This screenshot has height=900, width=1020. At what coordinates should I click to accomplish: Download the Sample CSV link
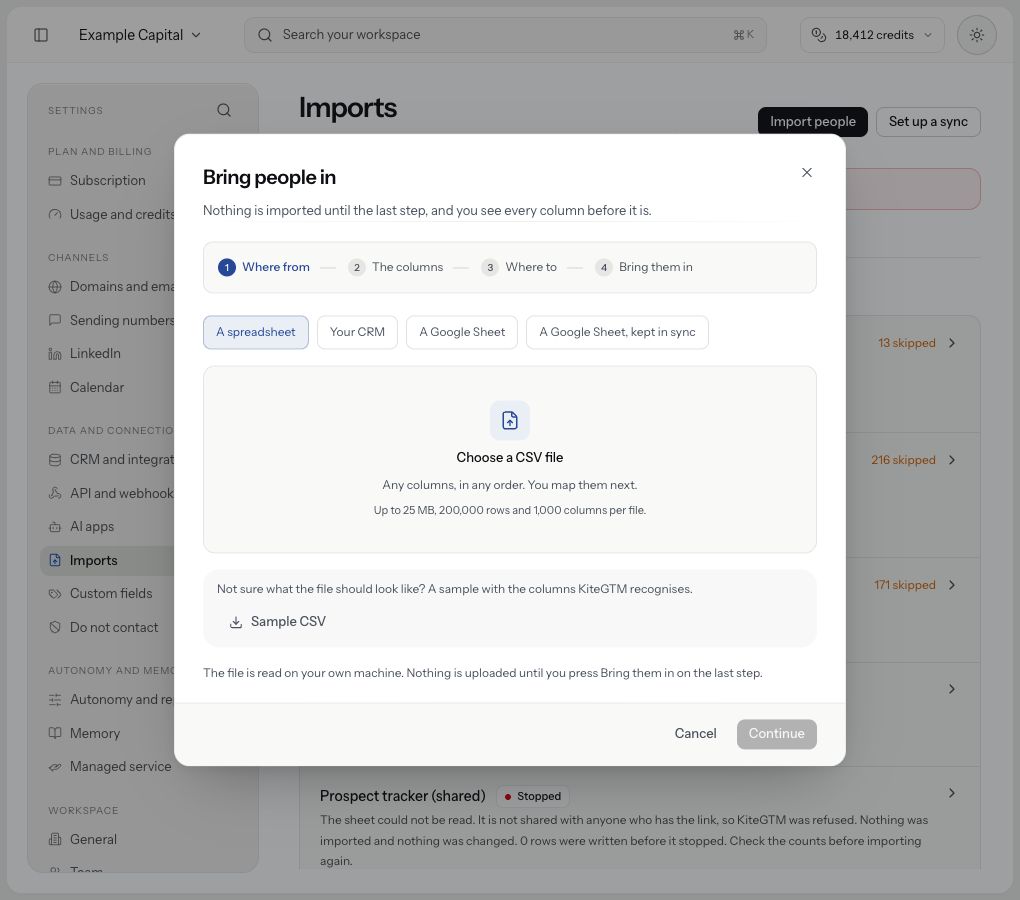(278, 622)
